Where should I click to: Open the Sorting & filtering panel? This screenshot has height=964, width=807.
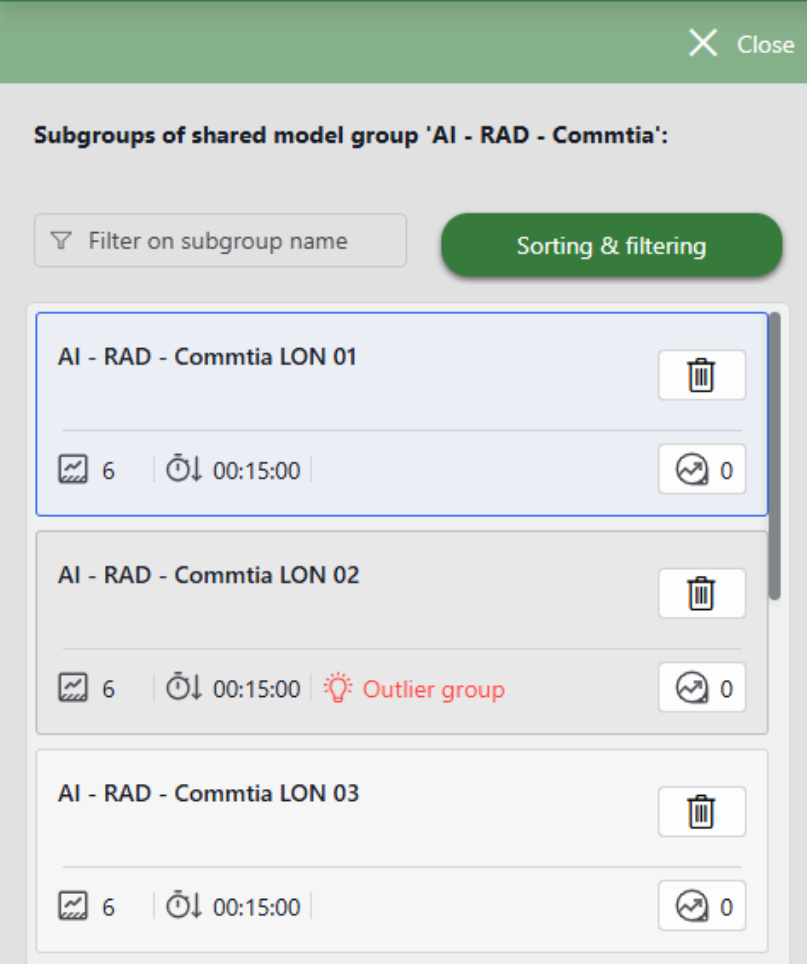point(610,245)
